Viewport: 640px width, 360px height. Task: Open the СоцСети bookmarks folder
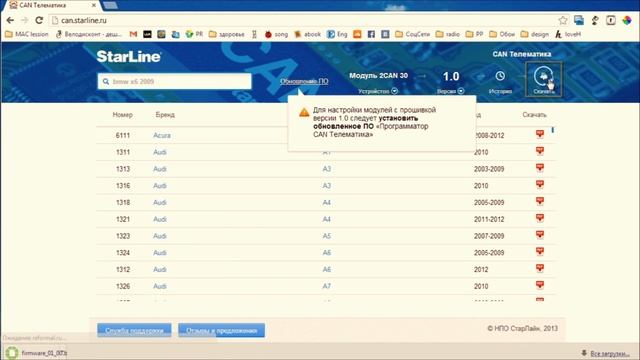(x=413, y=34)
